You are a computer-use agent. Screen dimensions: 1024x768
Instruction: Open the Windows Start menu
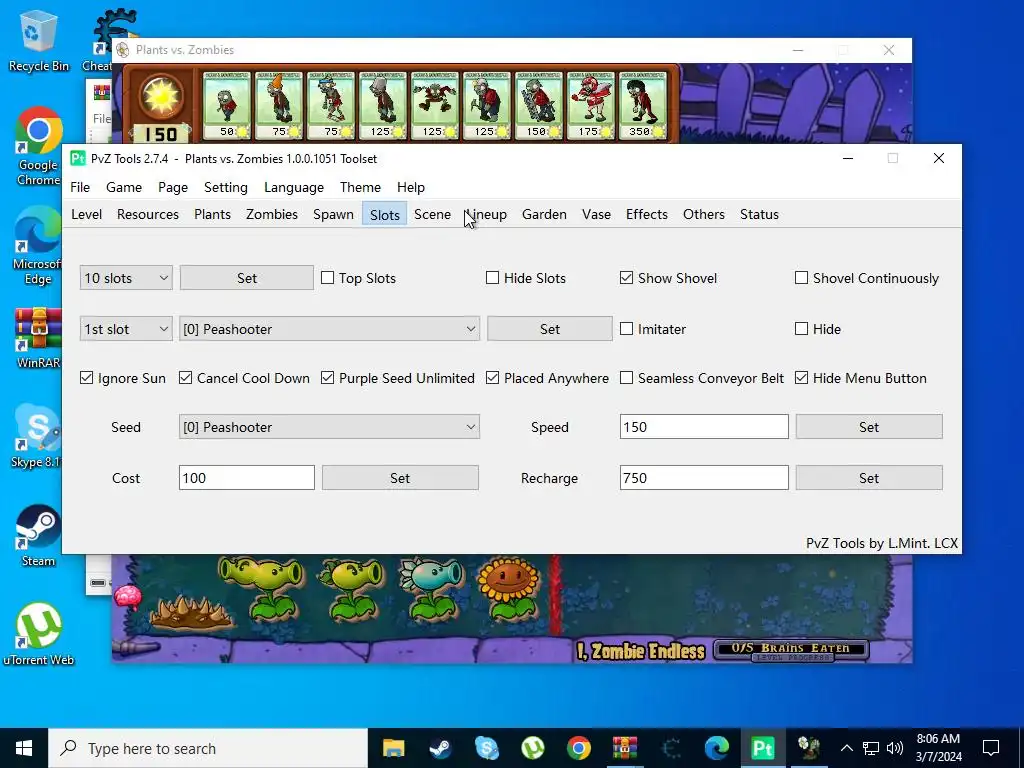coord(24,748)
